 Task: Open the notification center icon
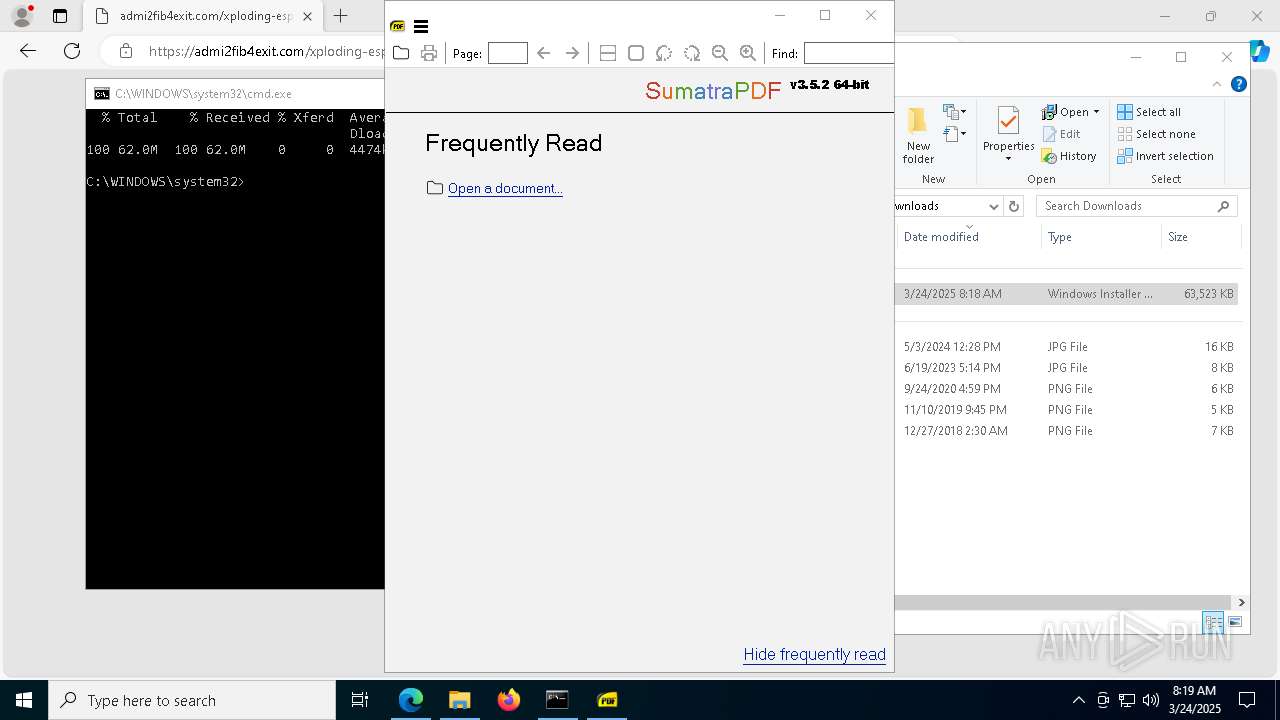(1247, 700)
